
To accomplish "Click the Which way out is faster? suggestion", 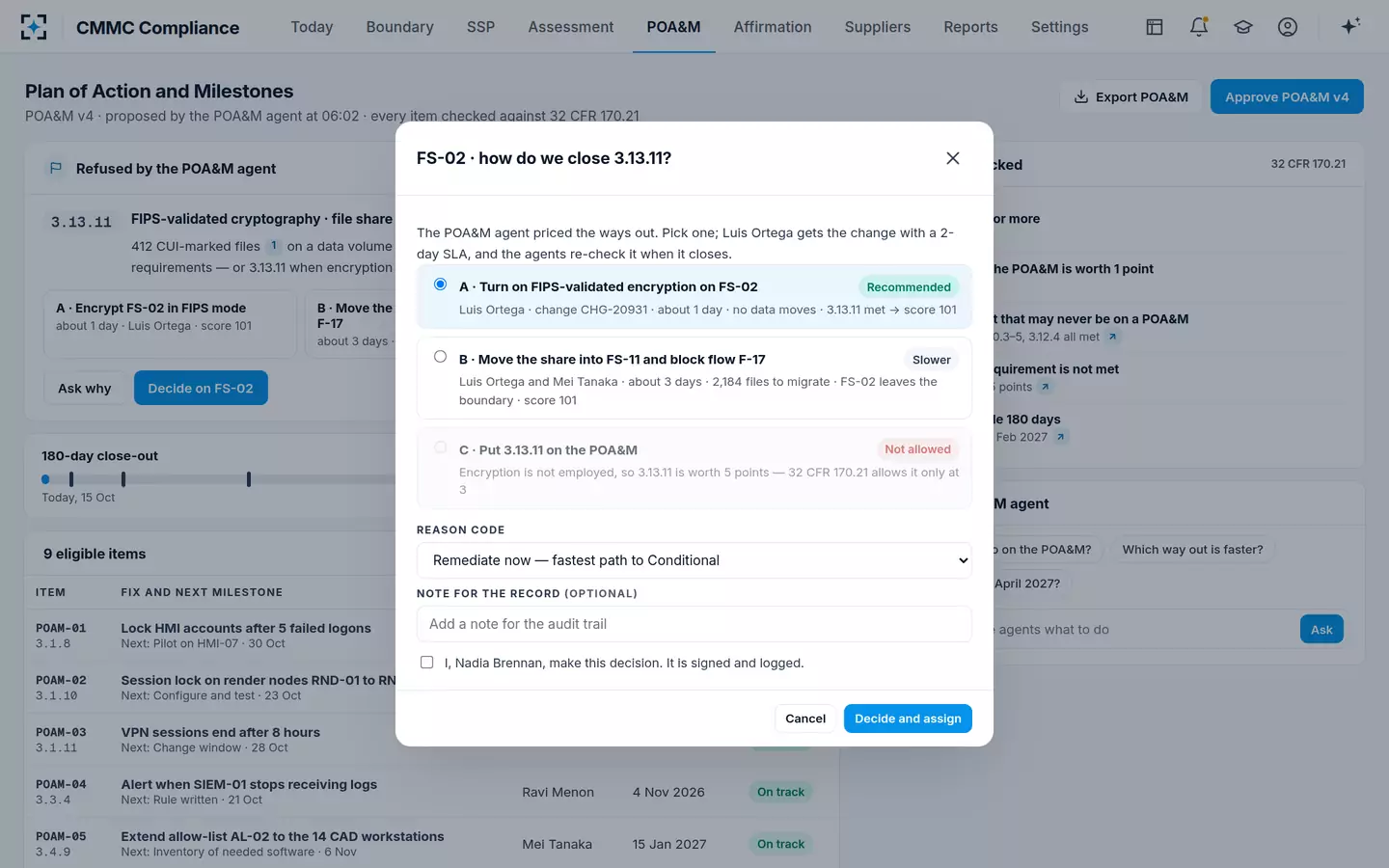I will tap(1192, 550).
